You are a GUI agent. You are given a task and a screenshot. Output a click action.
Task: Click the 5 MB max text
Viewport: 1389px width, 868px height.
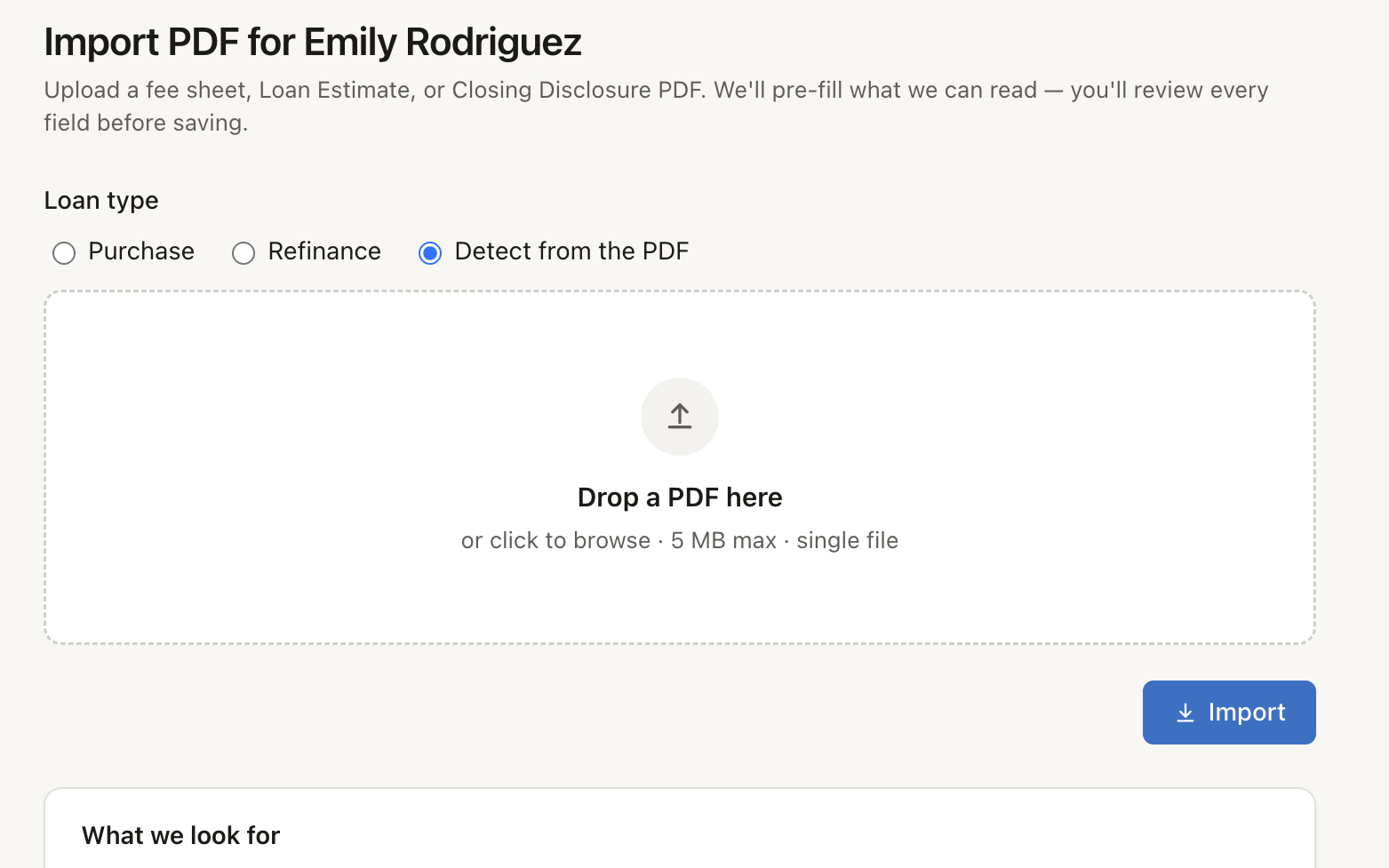tap(723, 540)
